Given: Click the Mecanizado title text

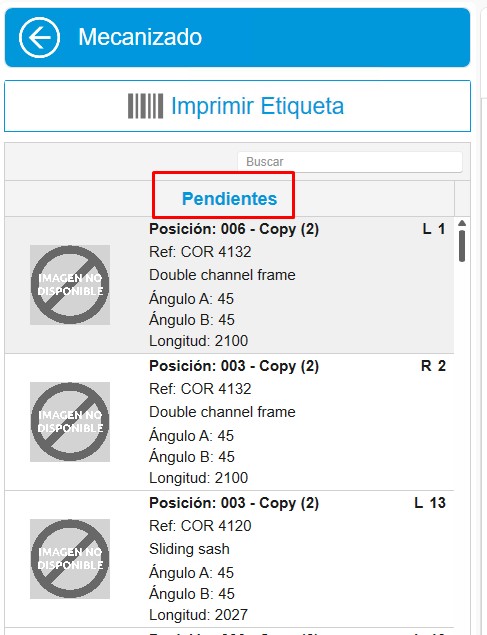Looking at the screenshot, I should pos(140,37).
